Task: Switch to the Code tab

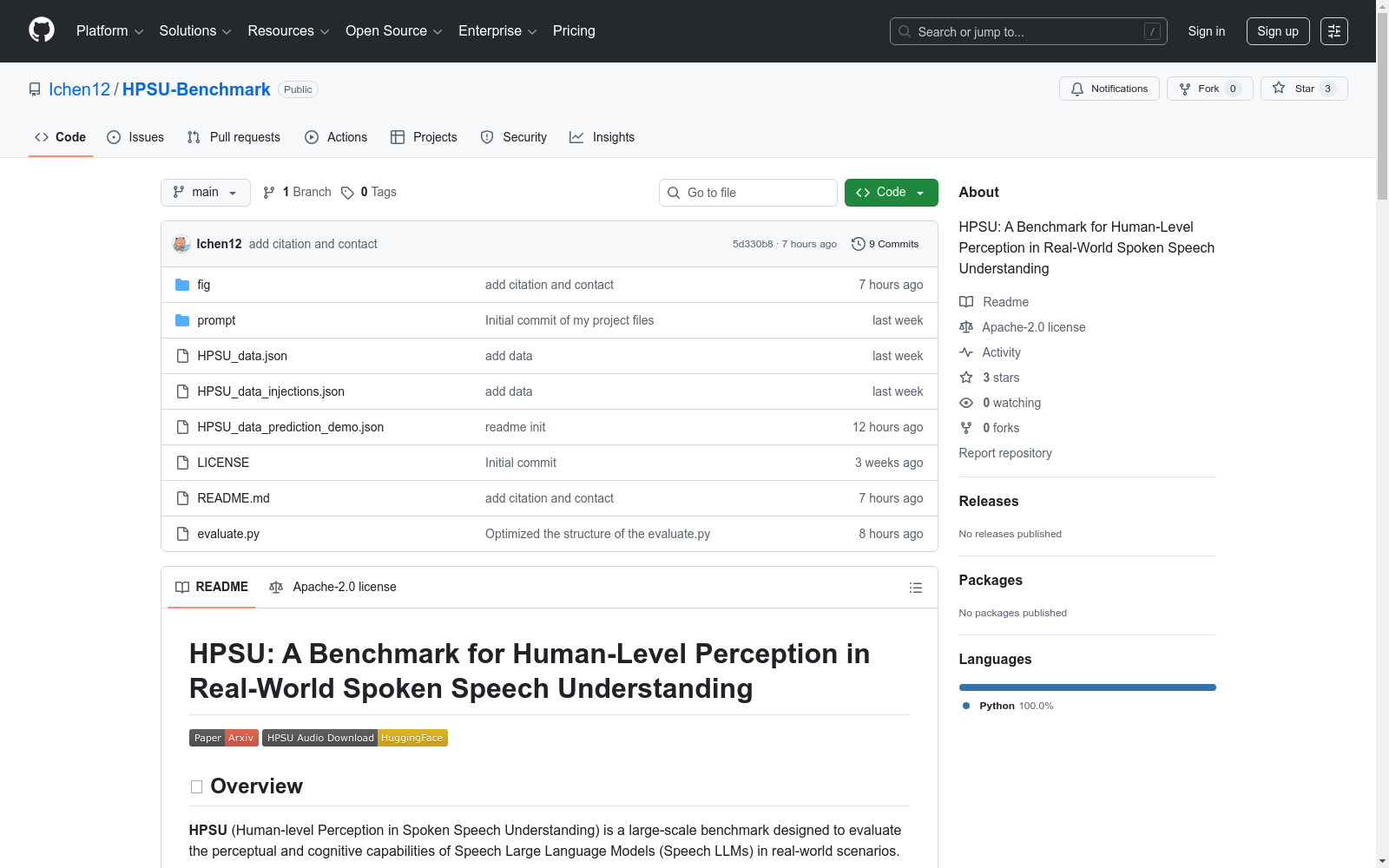Action: (61, 137)
